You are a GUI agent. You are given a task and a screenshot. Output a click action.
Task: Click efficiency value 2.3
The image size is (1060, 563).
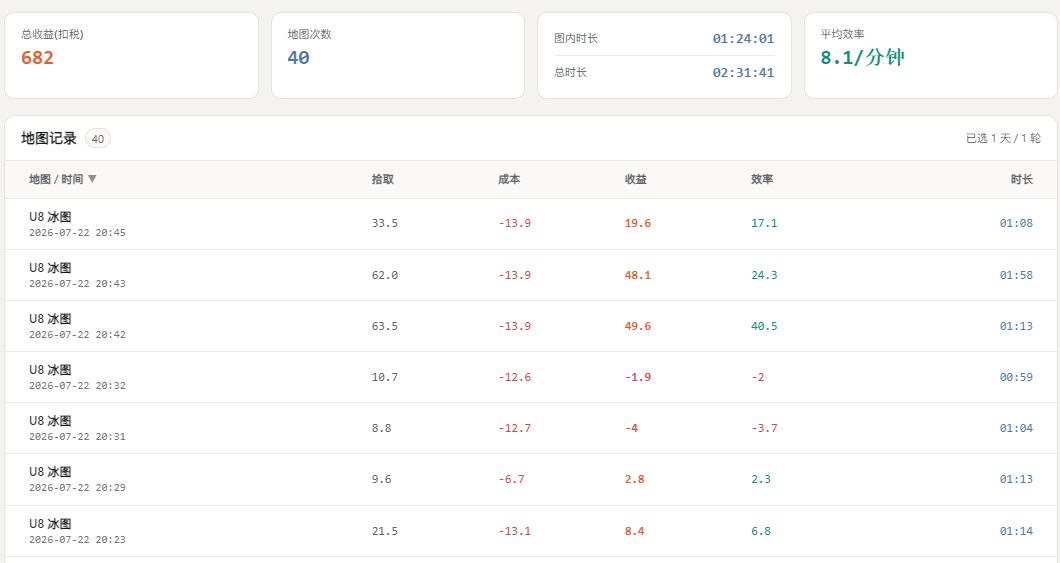(761, 479)
